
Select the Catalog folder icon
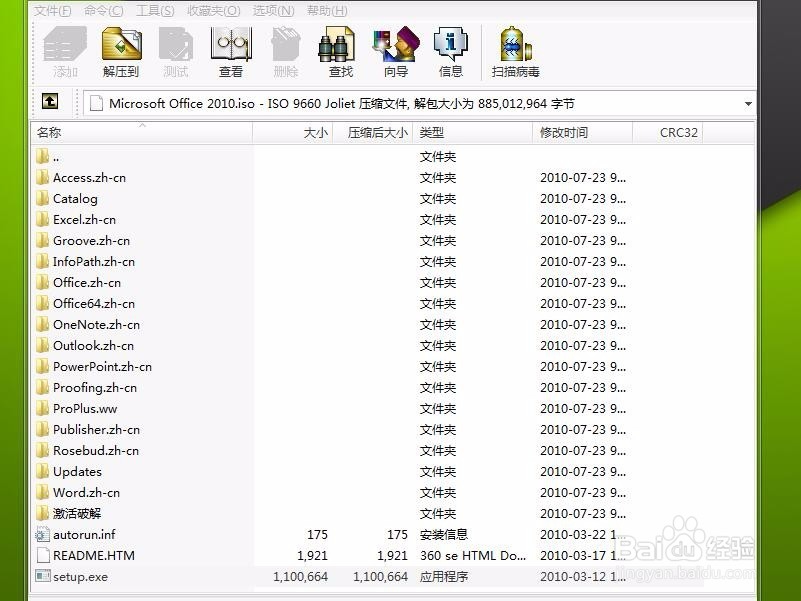43,198
